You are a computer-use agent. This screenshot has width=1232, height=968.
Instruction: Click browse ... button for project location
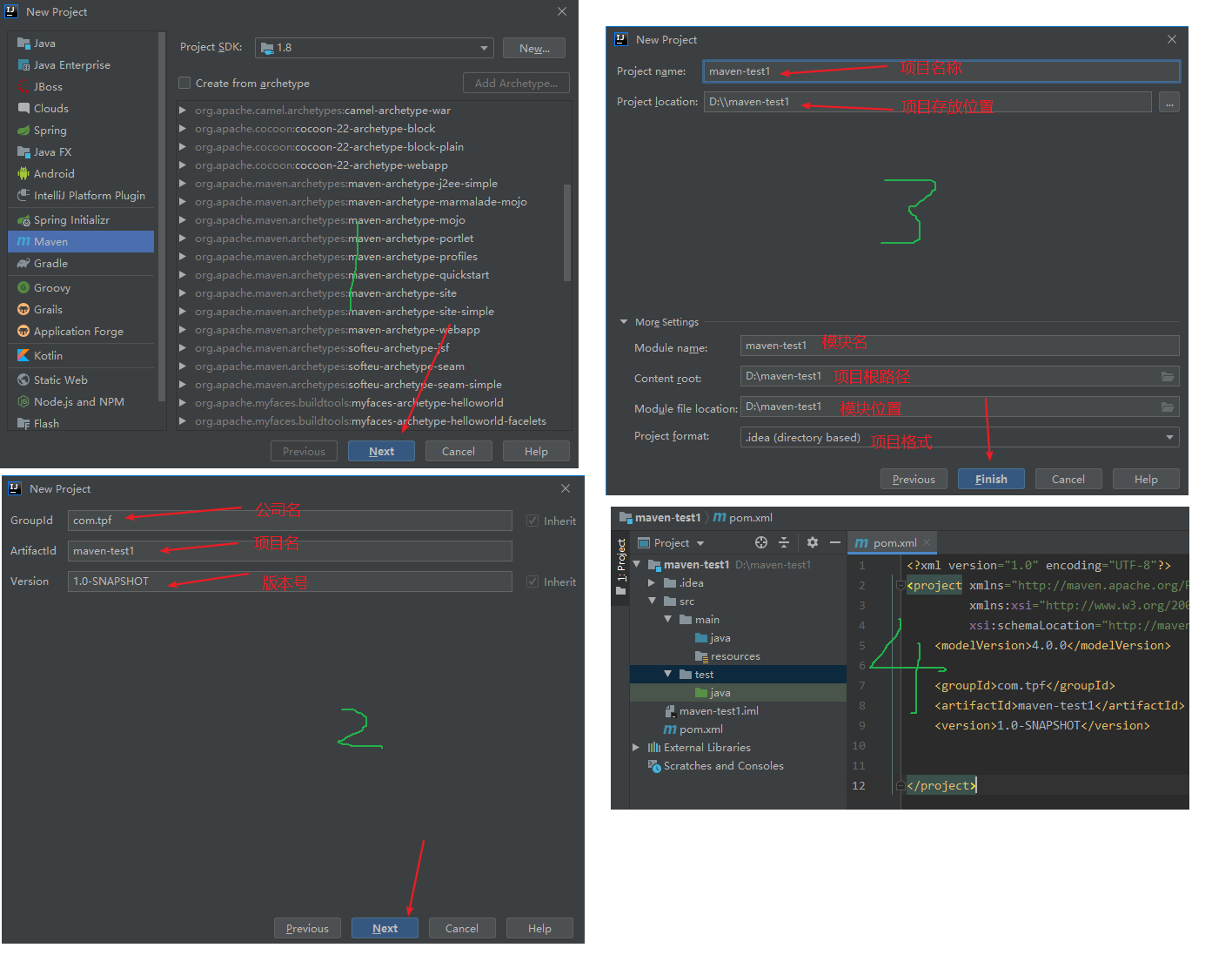coord(1169,102)
